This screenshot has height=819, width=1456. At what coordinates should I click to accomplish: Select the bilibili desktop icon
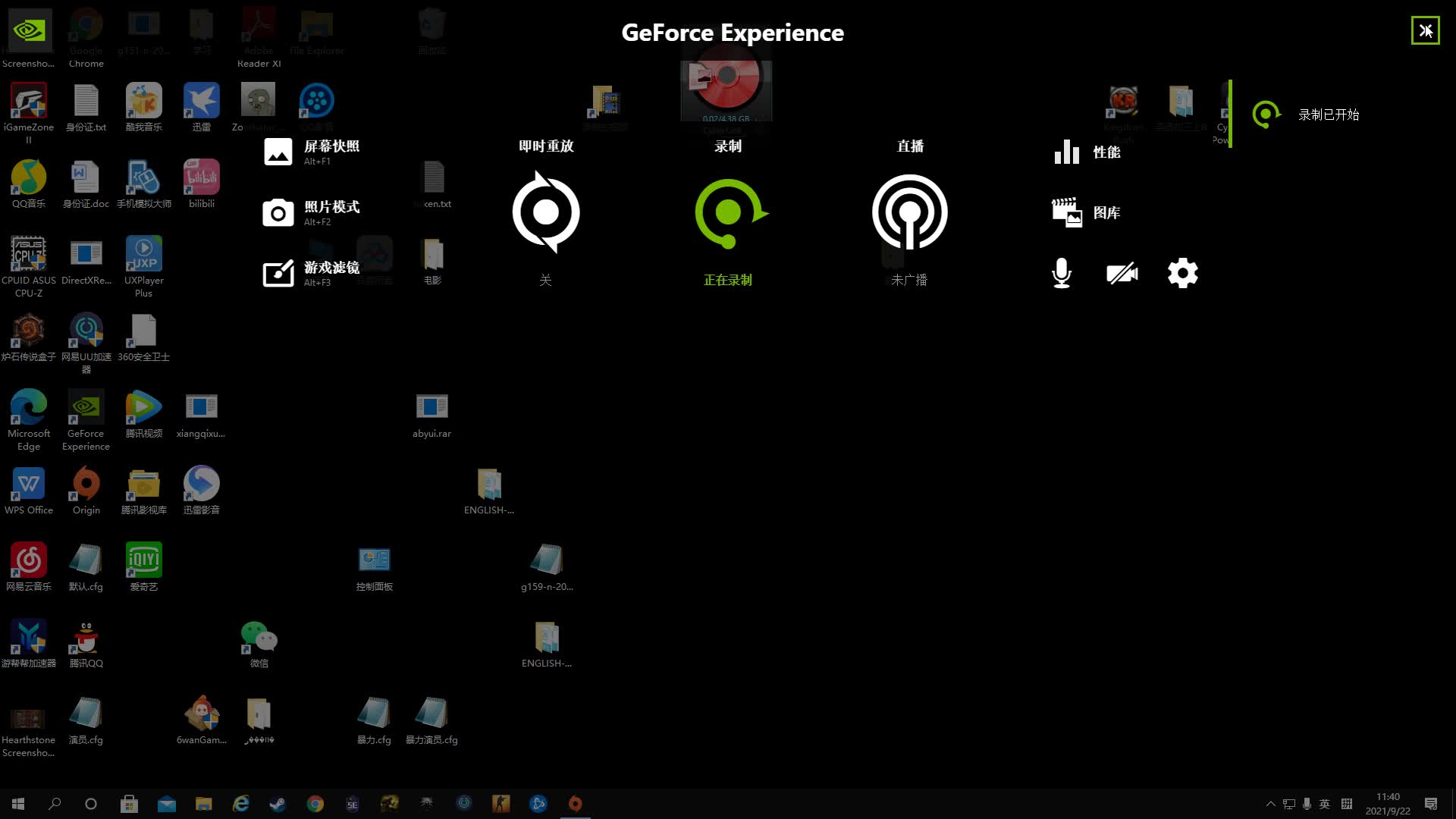[202, 184]
